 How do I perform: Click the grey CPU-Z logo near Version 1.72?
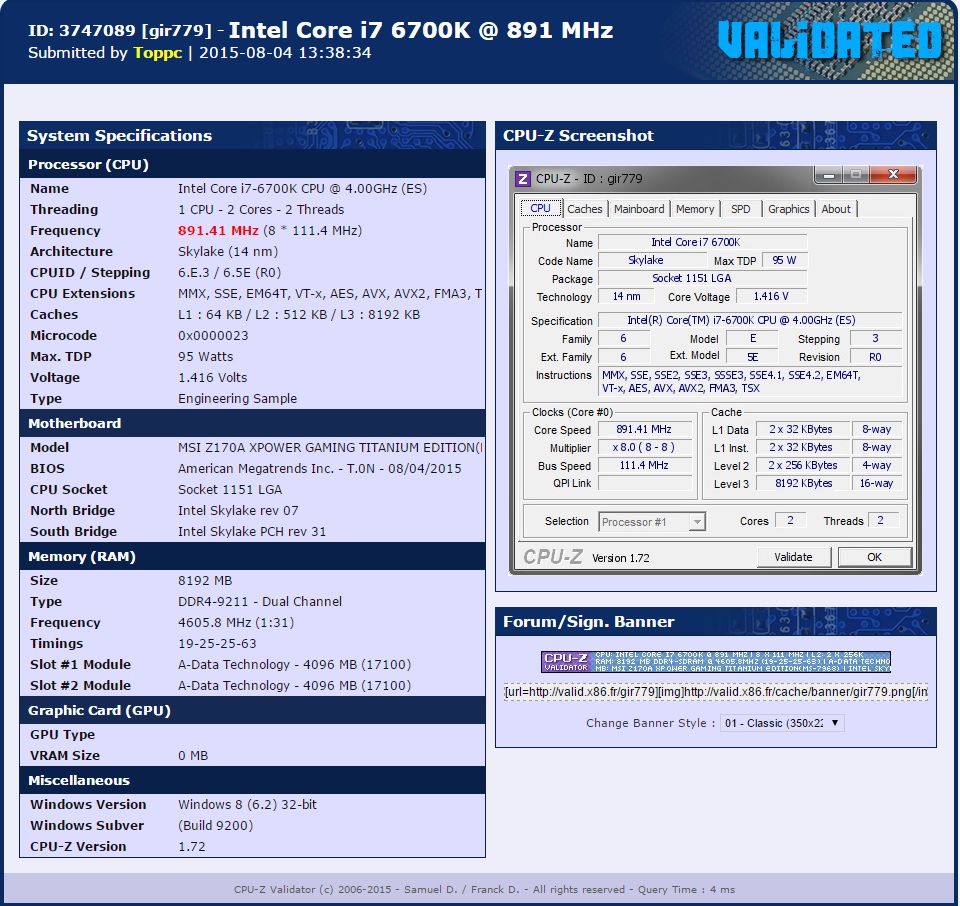[553, 557]
